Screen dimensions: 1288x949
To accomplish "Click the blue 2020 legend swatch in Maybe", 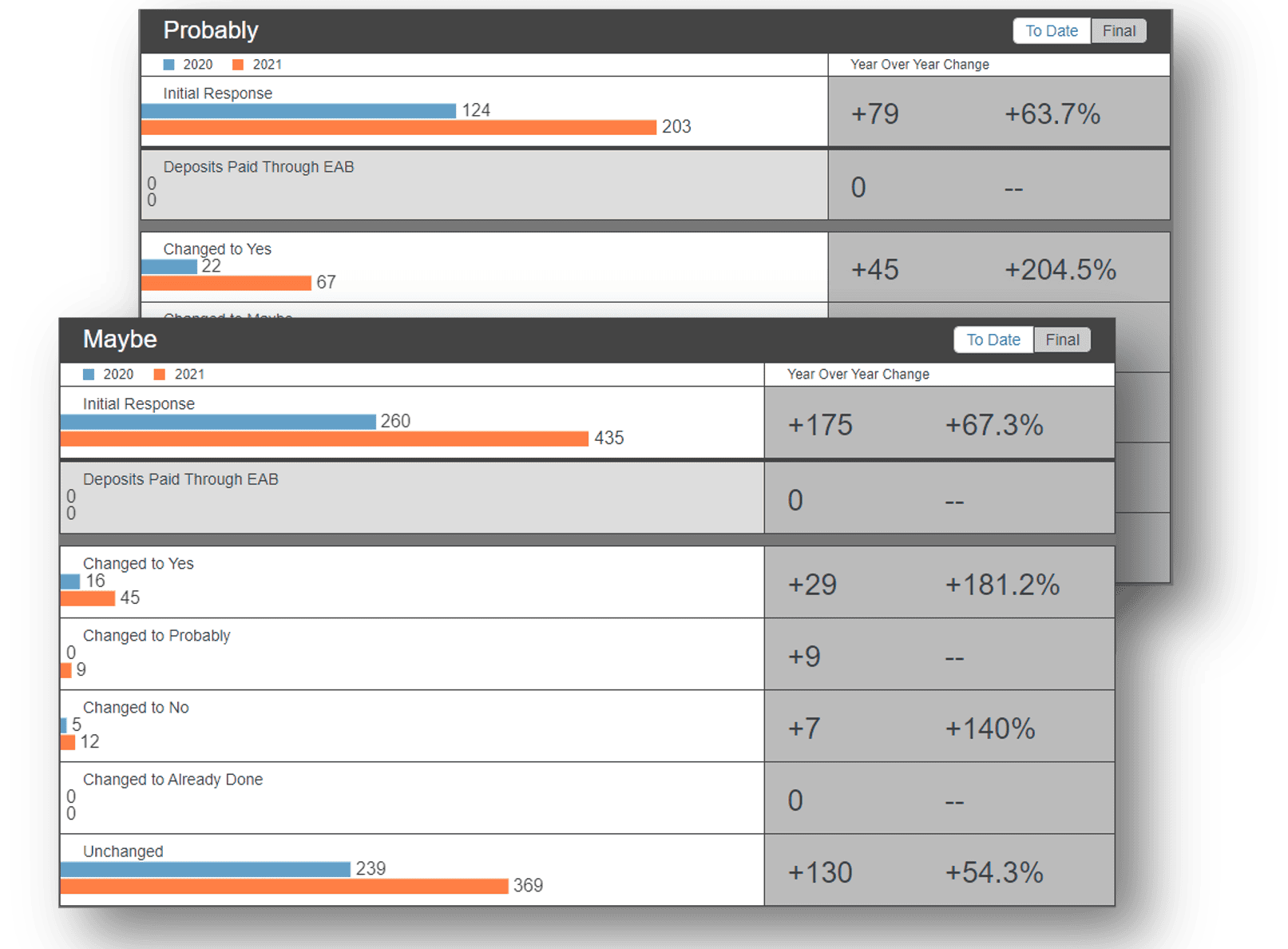I will pyautogui.click(x=89, y=375).
